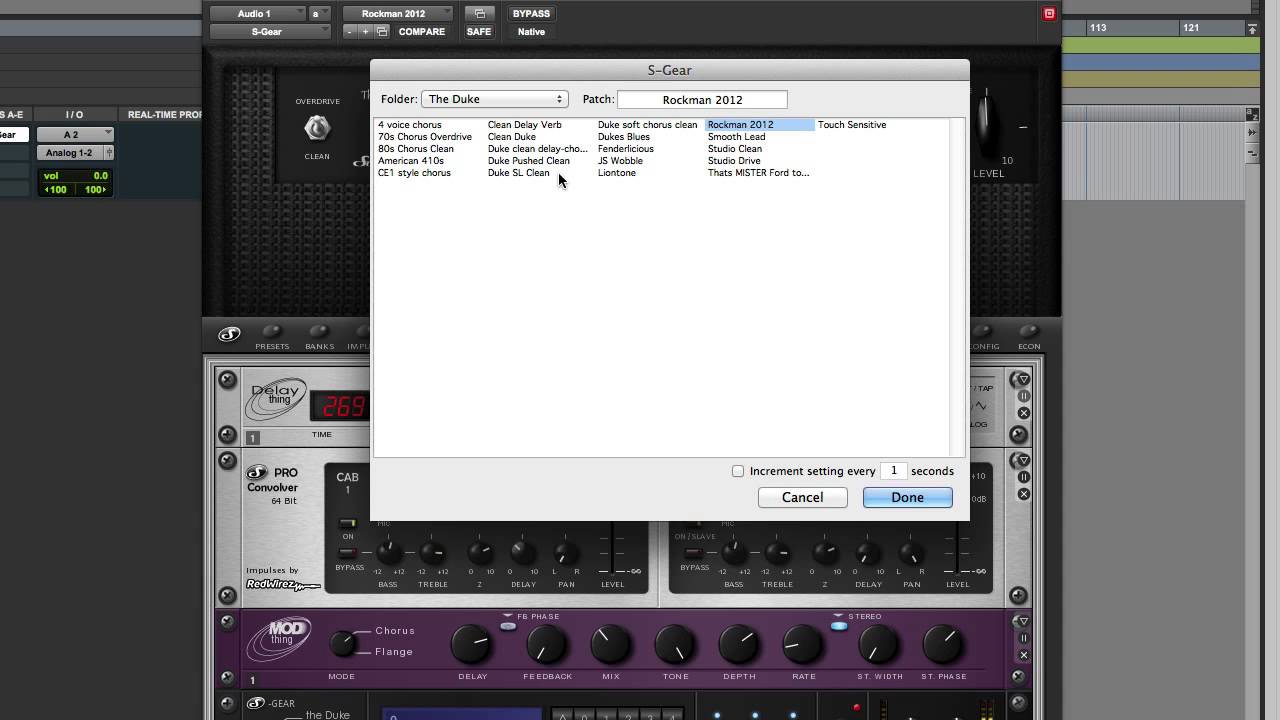This screenshot has width=1280, height=720.
Task: Click the previous preset minus button
Action: [350, 31]
